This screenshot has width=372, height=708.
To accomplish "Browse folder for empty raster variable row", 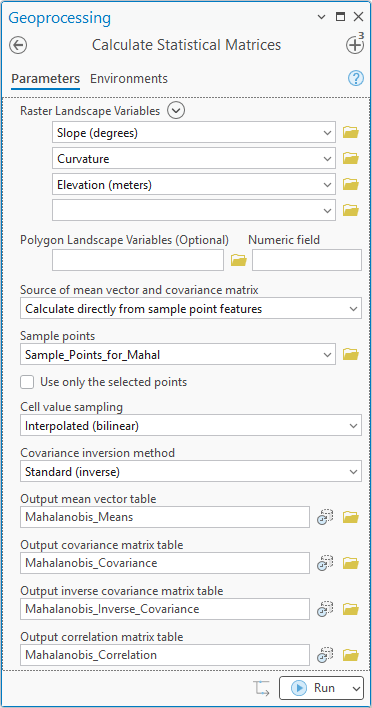I will 351,210.
